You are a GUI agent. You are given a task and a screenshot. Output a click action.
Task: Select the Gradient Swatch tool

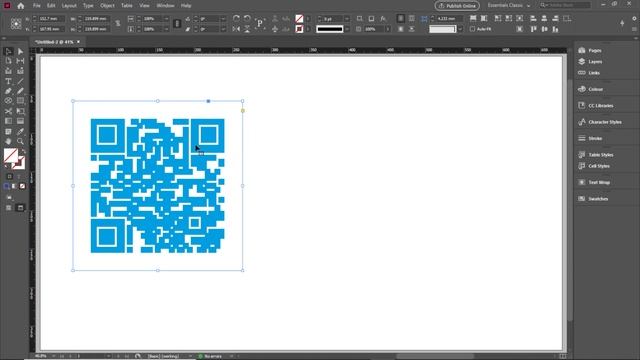(8, 121)
